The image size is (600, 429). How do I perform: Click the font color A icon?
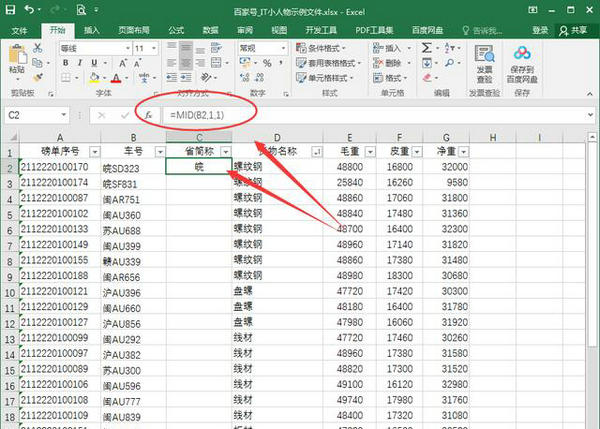(x=116, y=78)
